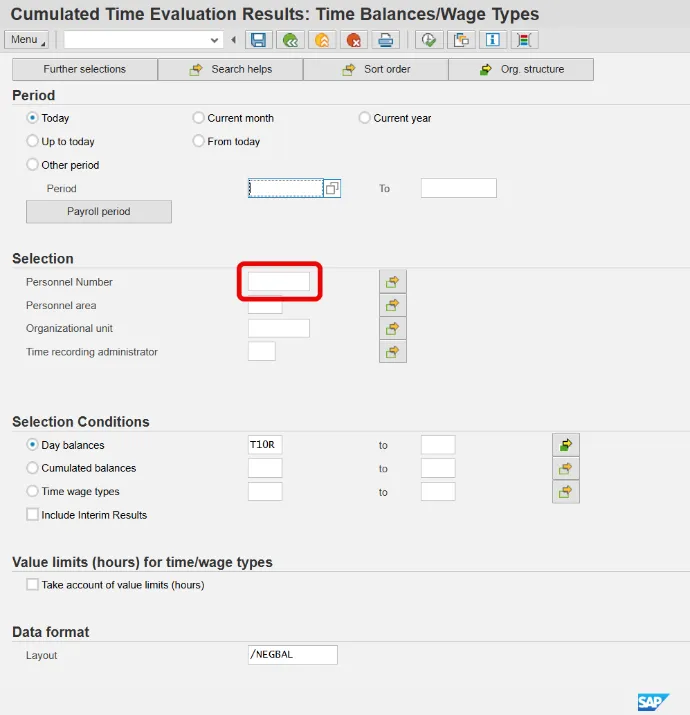The height and width of the screenshot is (715, 690).
Task: Click the Further selections button
Action: pos(85,69)
